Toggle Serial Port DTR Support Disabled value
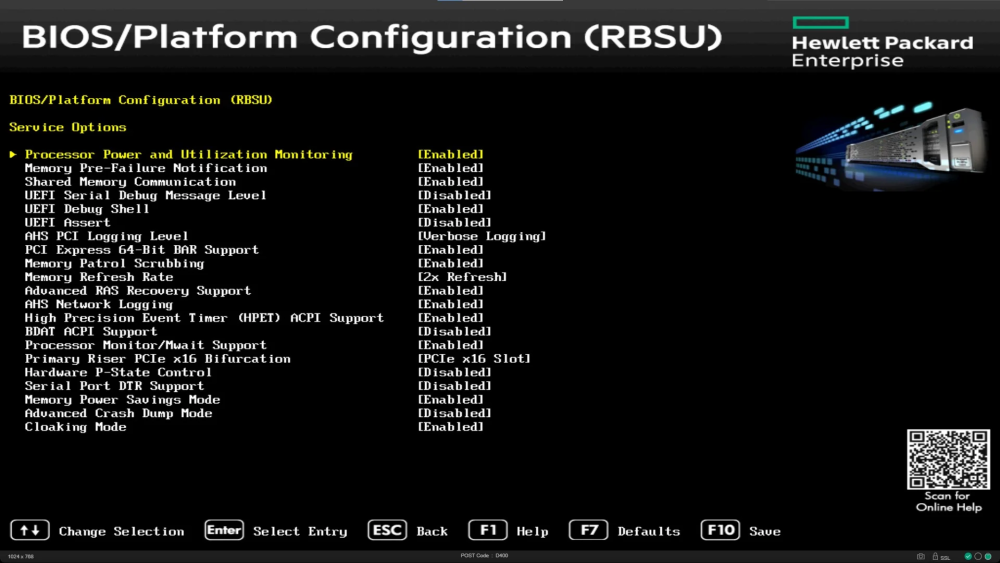This screenshot has width=1000, height=563. pyautogui.click(x=455, y=386)
